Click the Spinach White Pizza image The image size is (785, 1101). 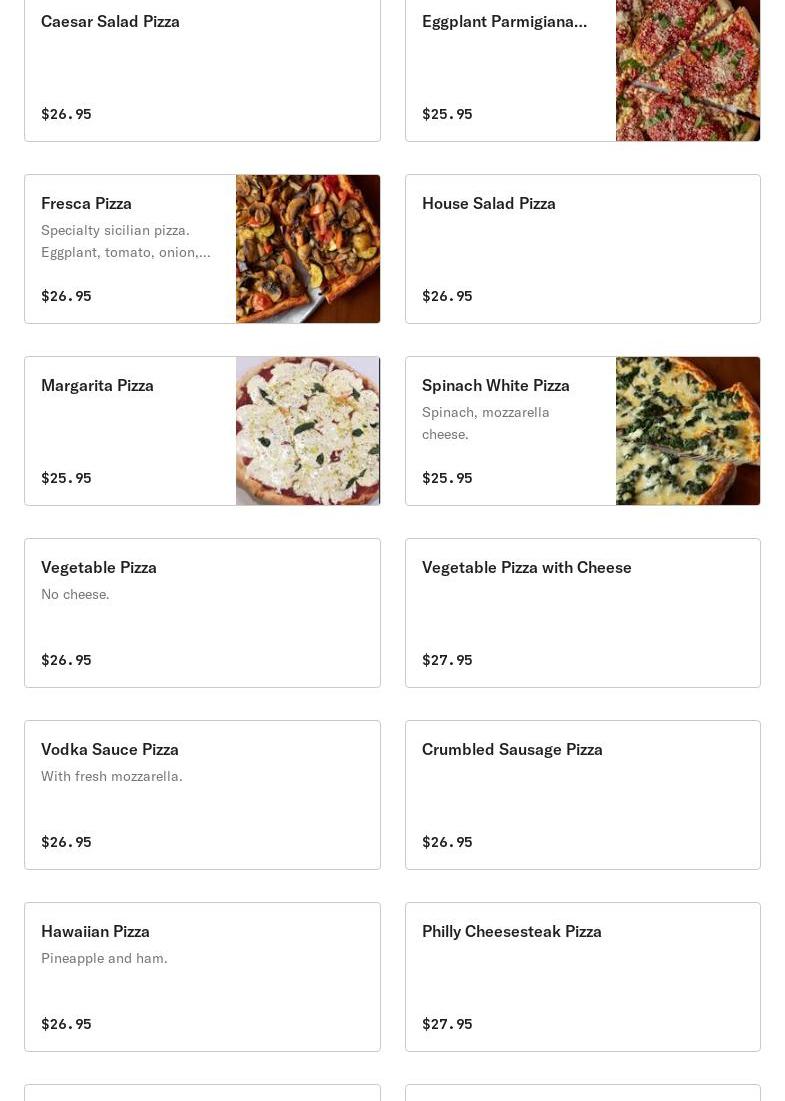click(x=687, y=431)
